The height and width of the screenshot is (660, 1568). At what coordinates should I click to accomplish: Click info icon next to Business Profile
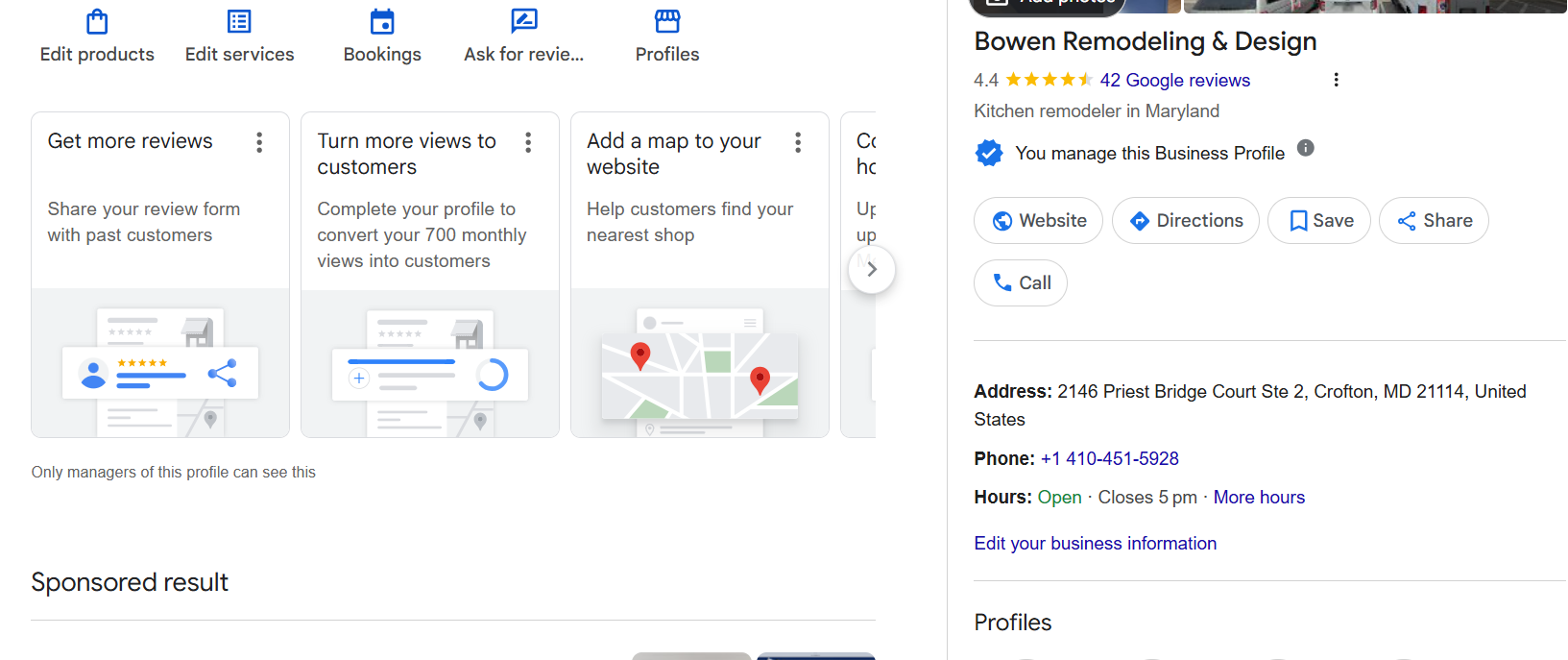click(x=1306, y=148)
